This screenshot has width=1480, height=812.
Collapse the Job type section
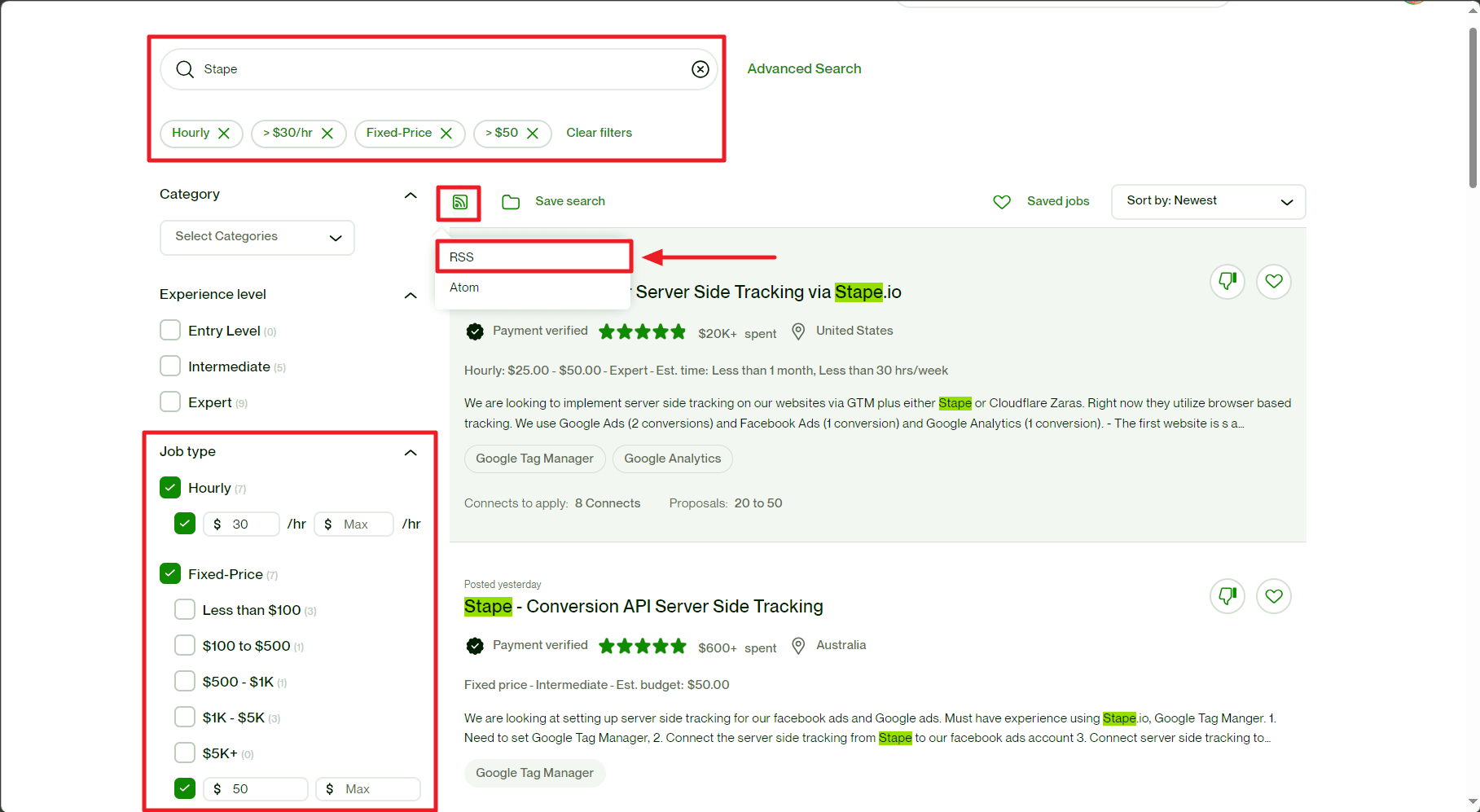[x=411, y=453]
